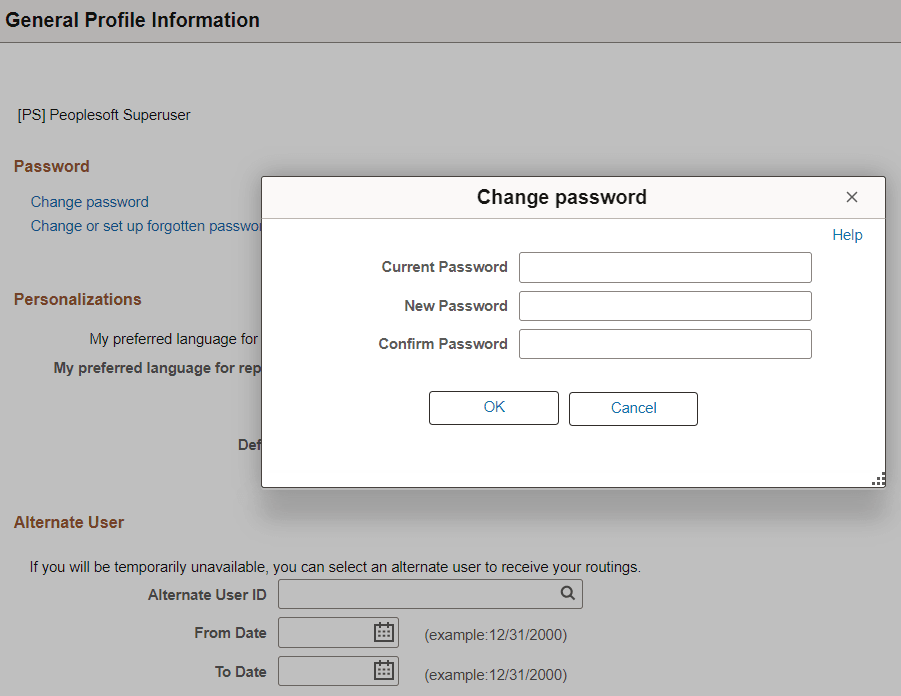Image resolution: width=901 pixels, height=696 pixels.
Task: Click the Password section heading
Action: pyautogui.click(x=51, y=166)
